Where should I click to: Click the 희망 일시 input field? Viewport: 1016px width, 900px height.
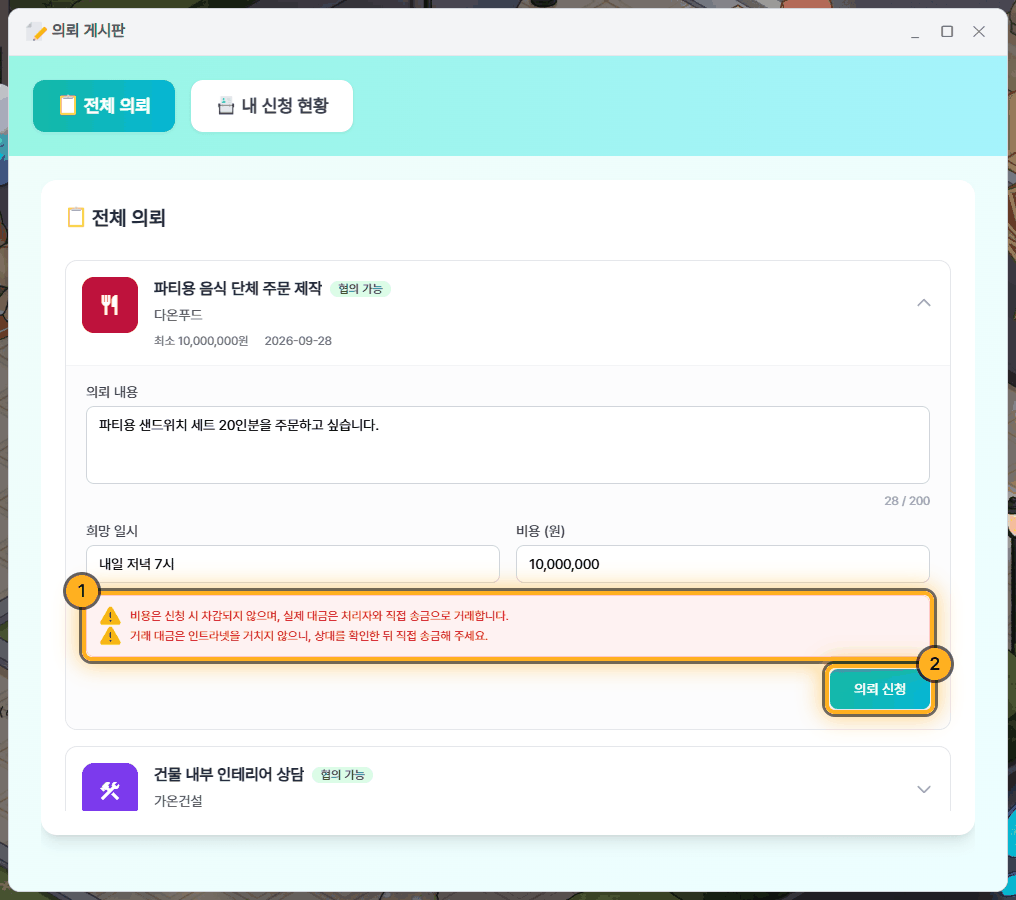292,564
